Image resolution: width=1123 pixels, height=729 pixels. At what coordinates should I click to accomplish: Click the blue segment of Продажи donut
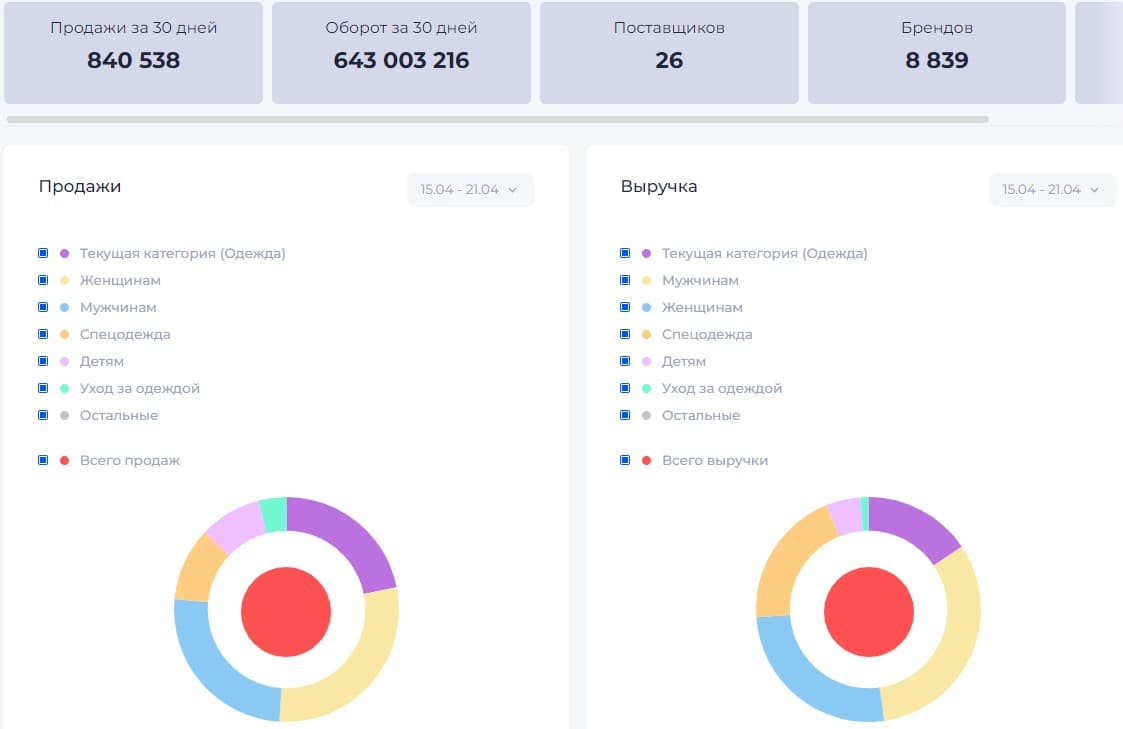click(x=211, y=669)
